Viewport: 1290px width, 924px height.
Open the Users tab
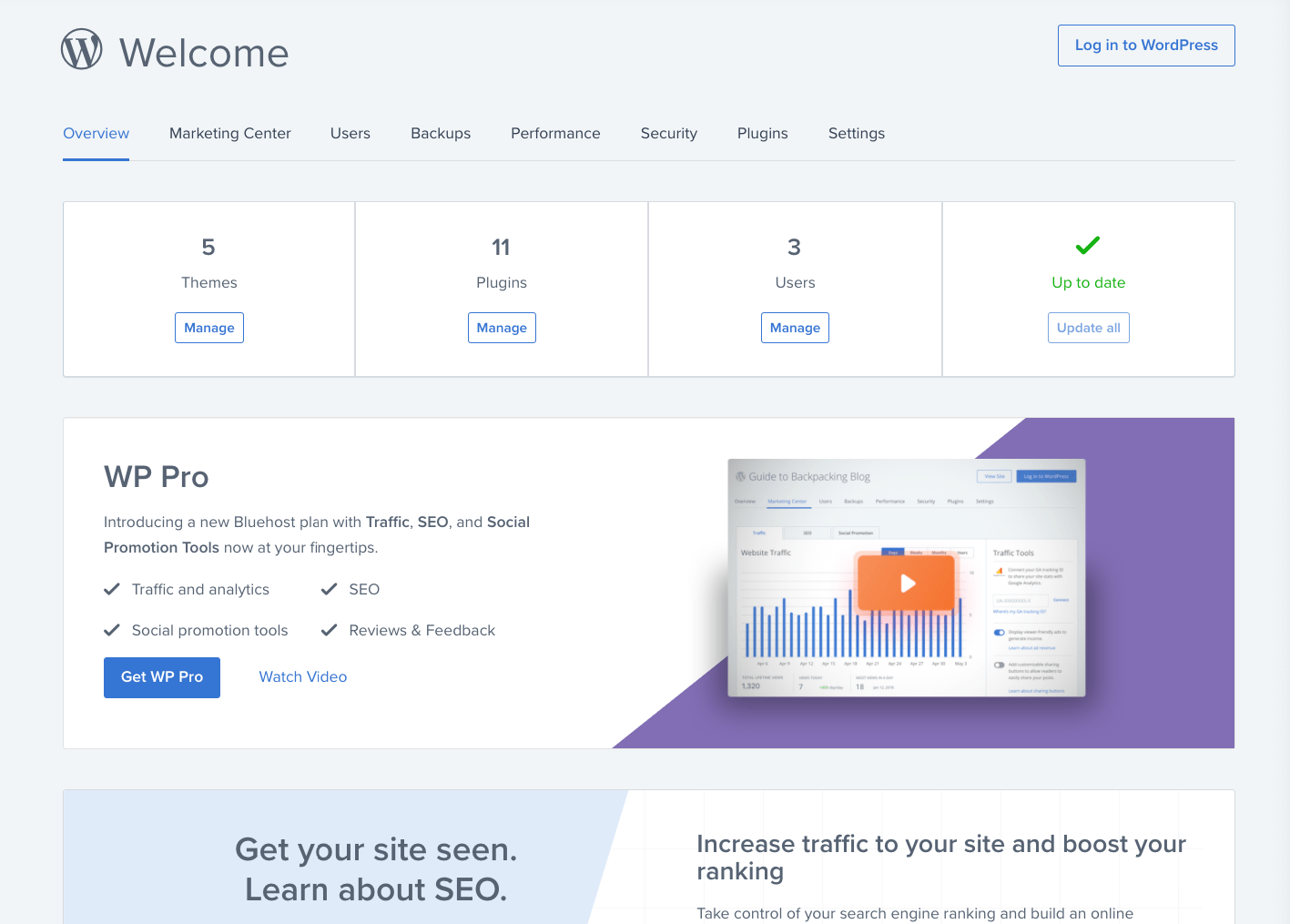tap(350, 133)
